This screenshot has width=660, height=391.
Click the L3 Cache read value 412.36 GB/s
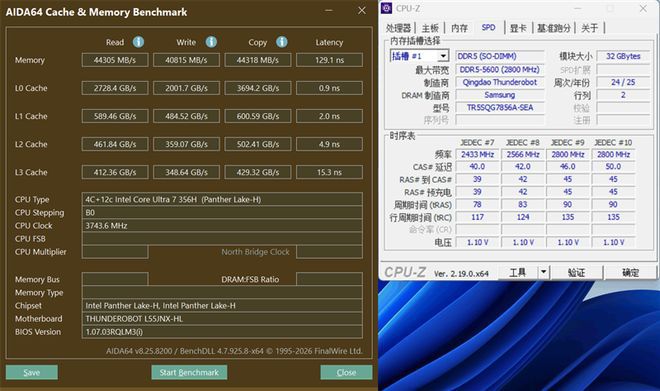coord(115,172)
